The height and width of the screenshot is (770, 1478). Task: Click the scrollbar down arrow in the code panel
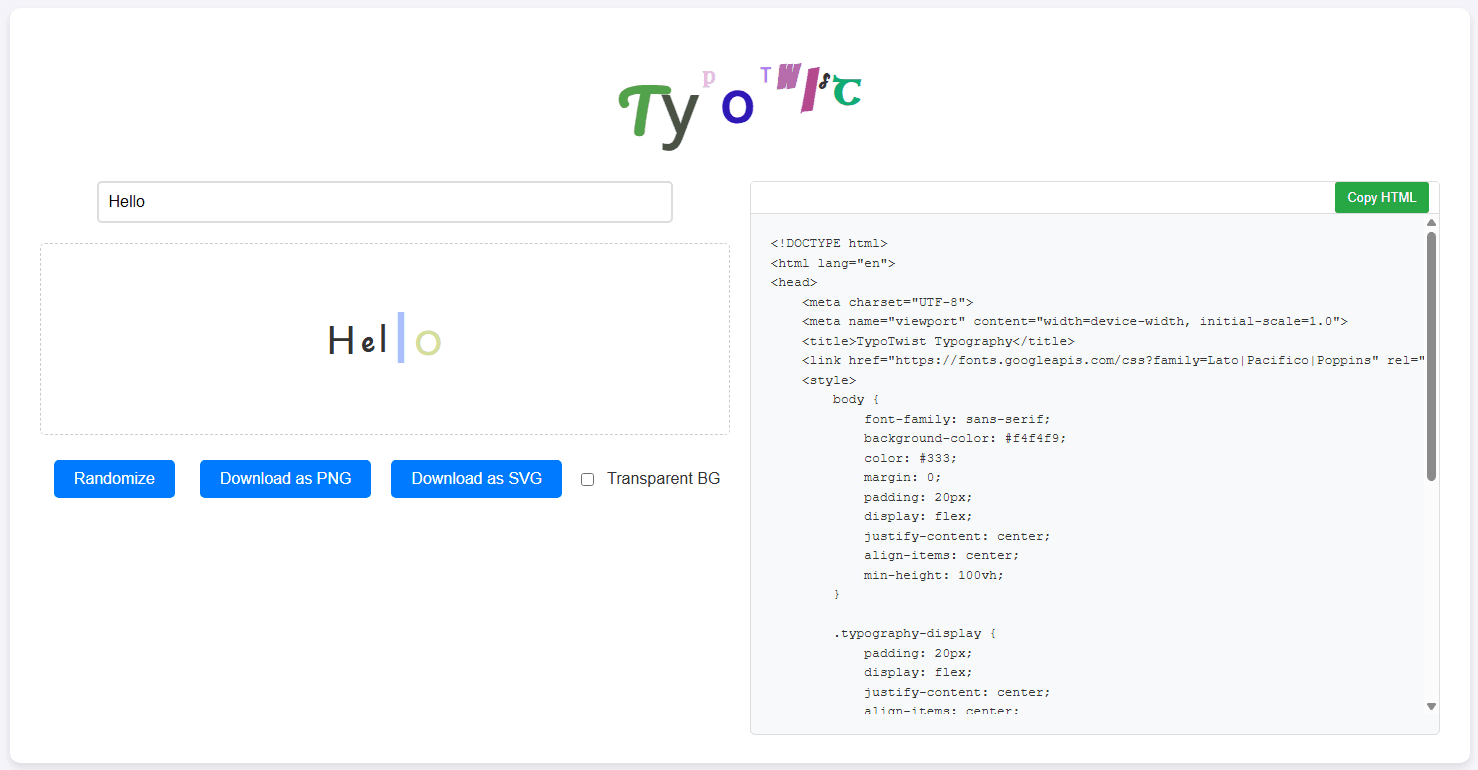pyautogui.click(x=1431, y=706)
